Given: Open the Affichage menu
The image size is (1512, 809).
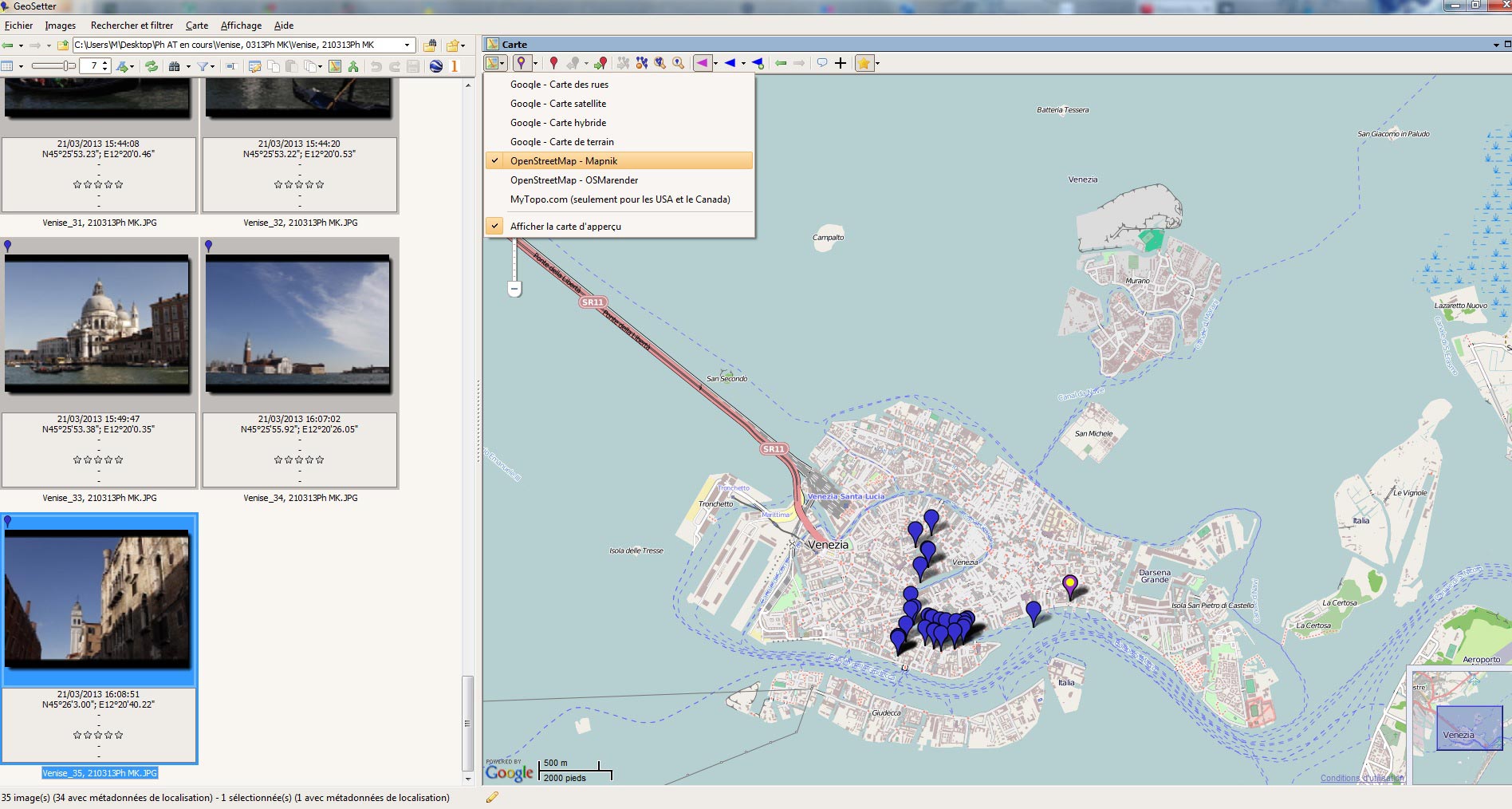Looking at the screenshot, I should (240, 25).
